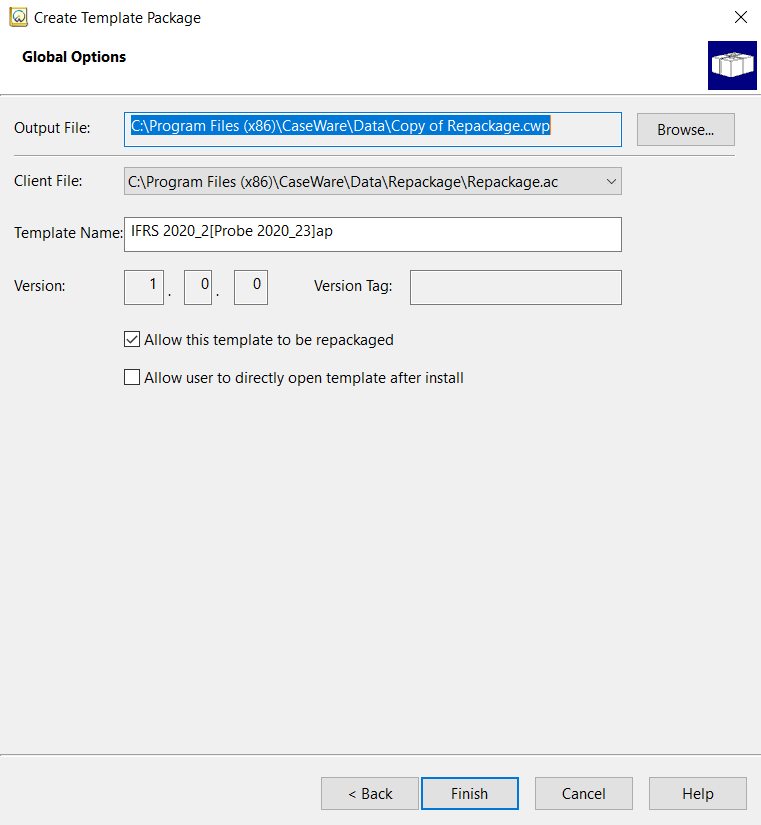Open Help for this dialog
The width and height of the screenshot is (761, 825).
[x=698, y=793]
